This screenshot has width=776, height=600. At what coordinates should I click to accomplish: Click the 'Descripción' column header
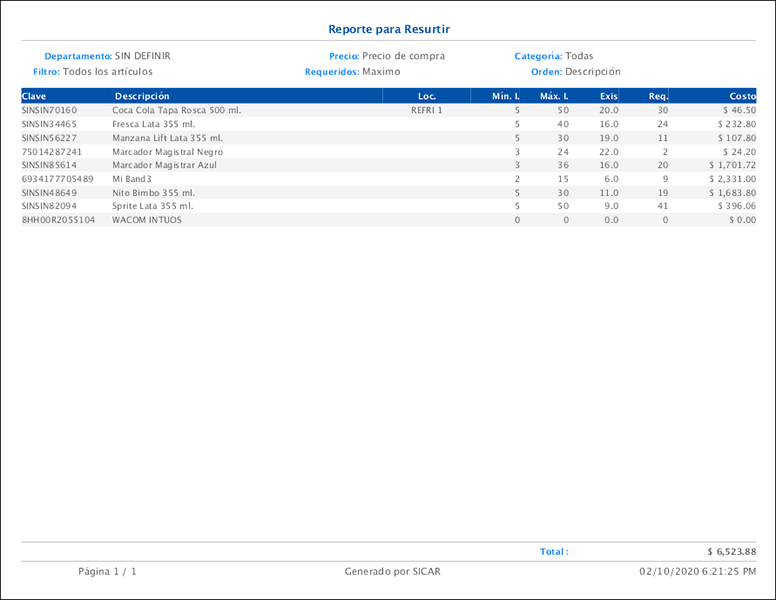142,96
